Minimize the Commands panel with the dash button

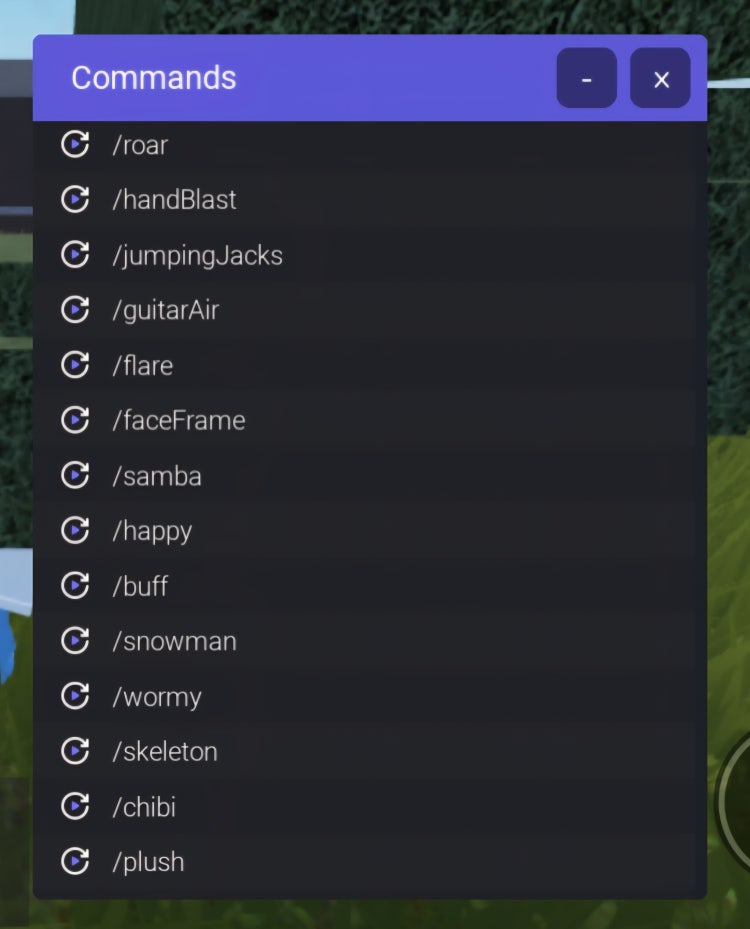click(586, 78)
